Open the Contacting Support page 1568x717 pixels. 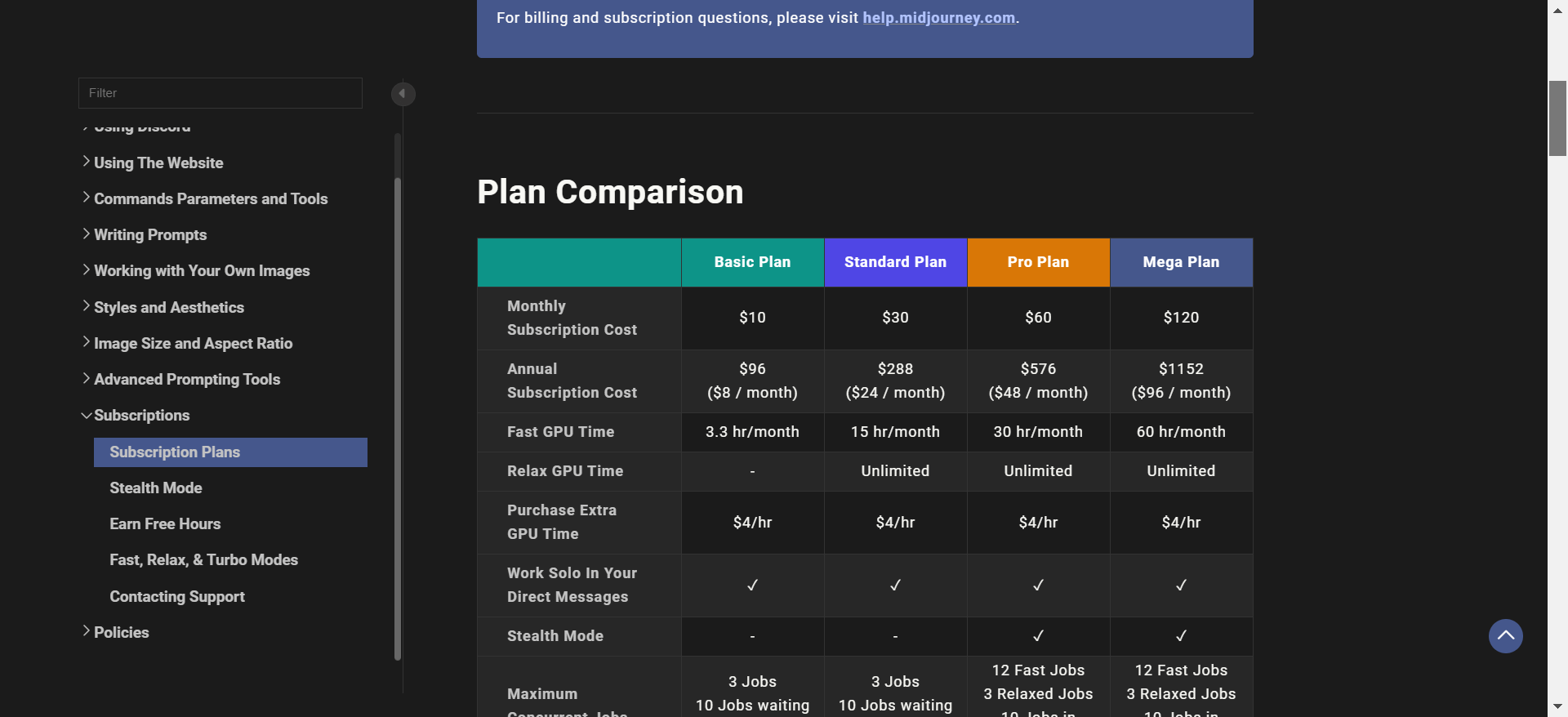coord(177,597)
